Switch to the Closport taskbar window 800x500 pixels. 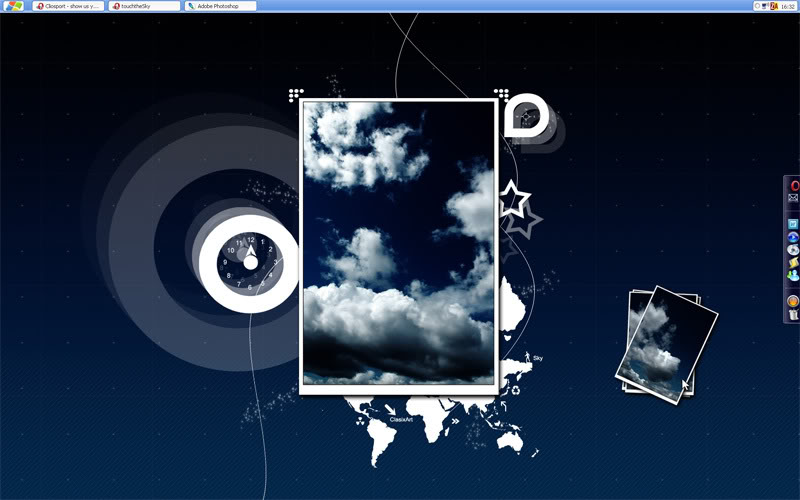pos(68,6)
